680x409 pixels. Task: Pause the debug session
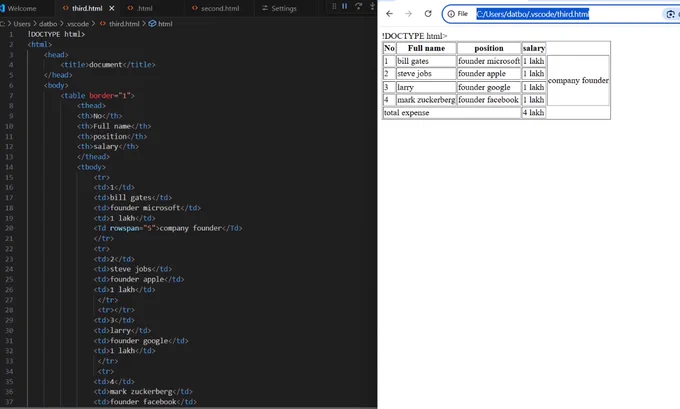tap(345, 6)
